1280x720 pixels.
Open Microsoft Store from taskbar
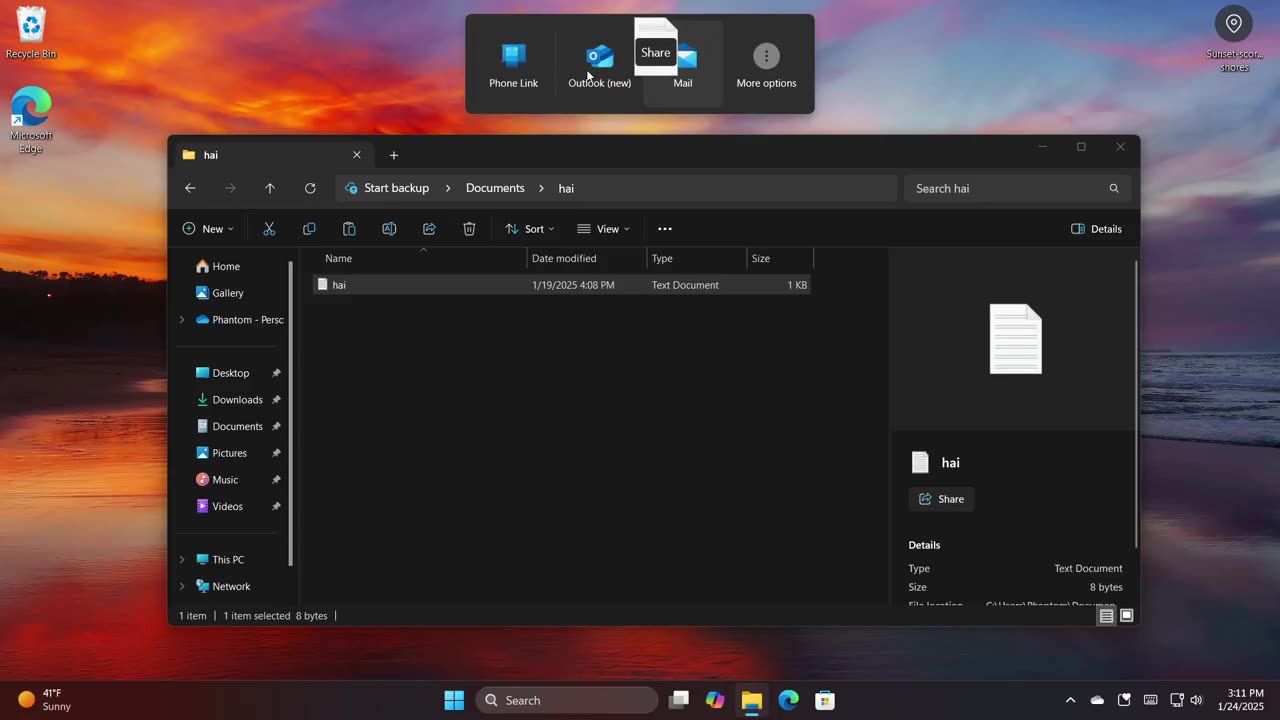[x=825, y=700]
